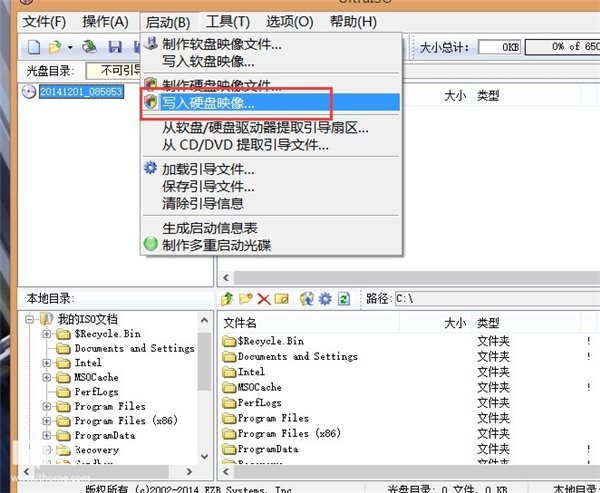Screen dimensions: 600x493
Task: Click the 文件名 column header in local list
Action: pos(240,323)
